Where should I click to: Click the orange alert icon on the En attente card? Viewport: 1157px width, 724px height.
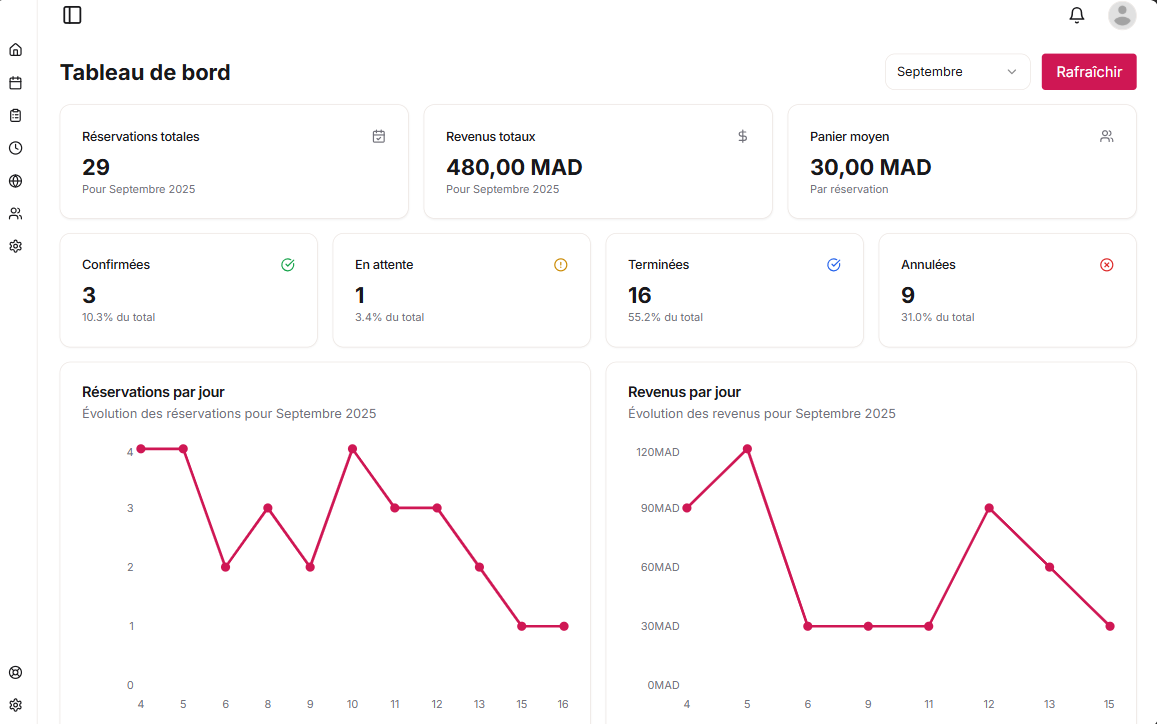[x=560, y=265]
